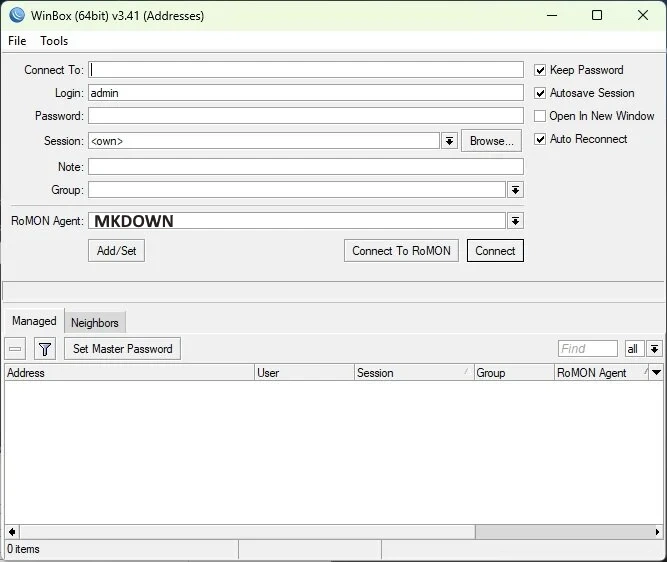Sort by the User column header
The height and width of the screenshot is (562, 667).
(x=304, y=373)
